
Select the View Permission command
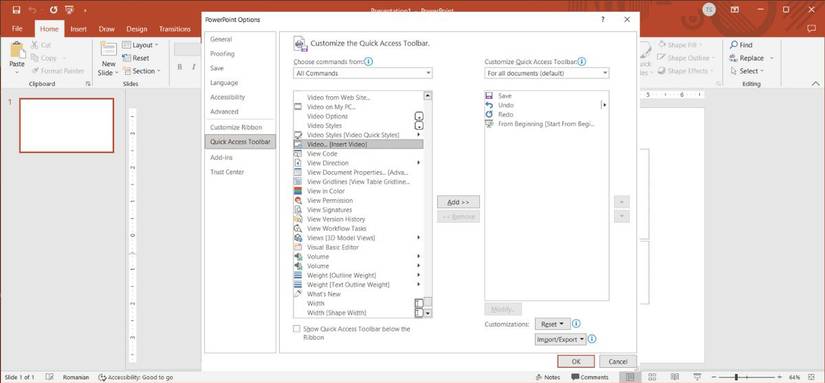(358, 200)
